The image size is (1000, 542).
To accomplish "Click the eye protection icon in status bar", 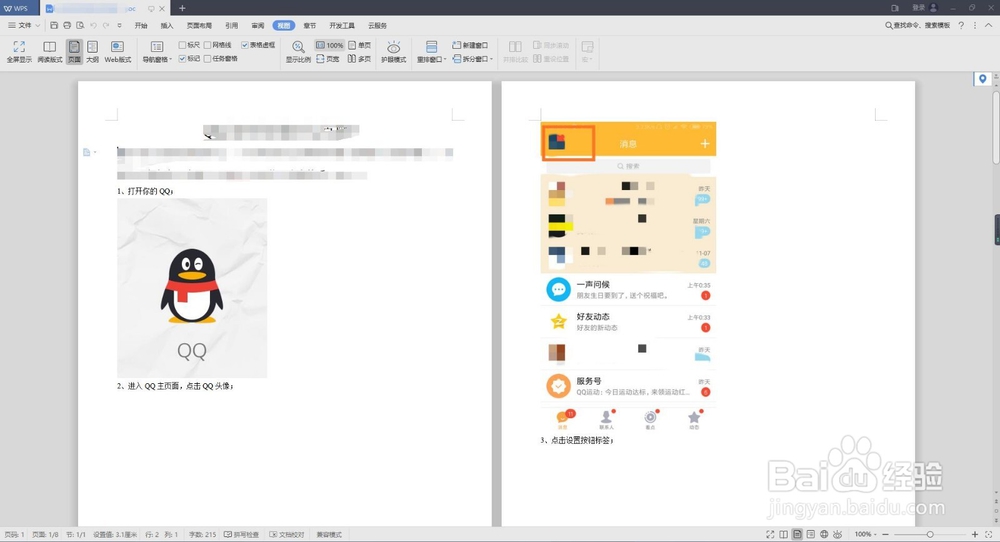I will (837, 534).
